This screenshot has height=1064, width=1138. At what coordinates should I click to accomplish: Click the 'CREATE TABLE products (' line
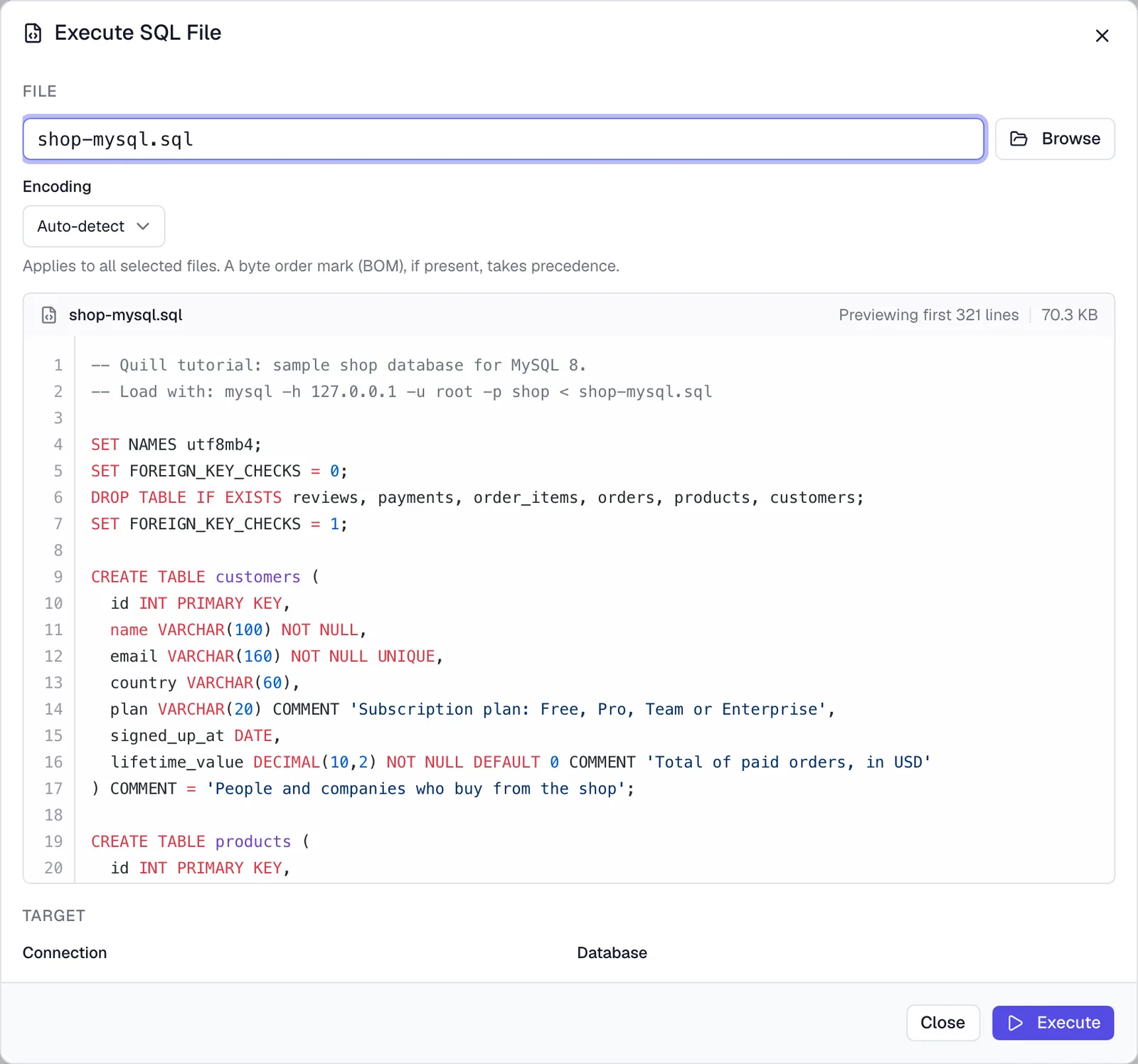[x=201, y=841]
